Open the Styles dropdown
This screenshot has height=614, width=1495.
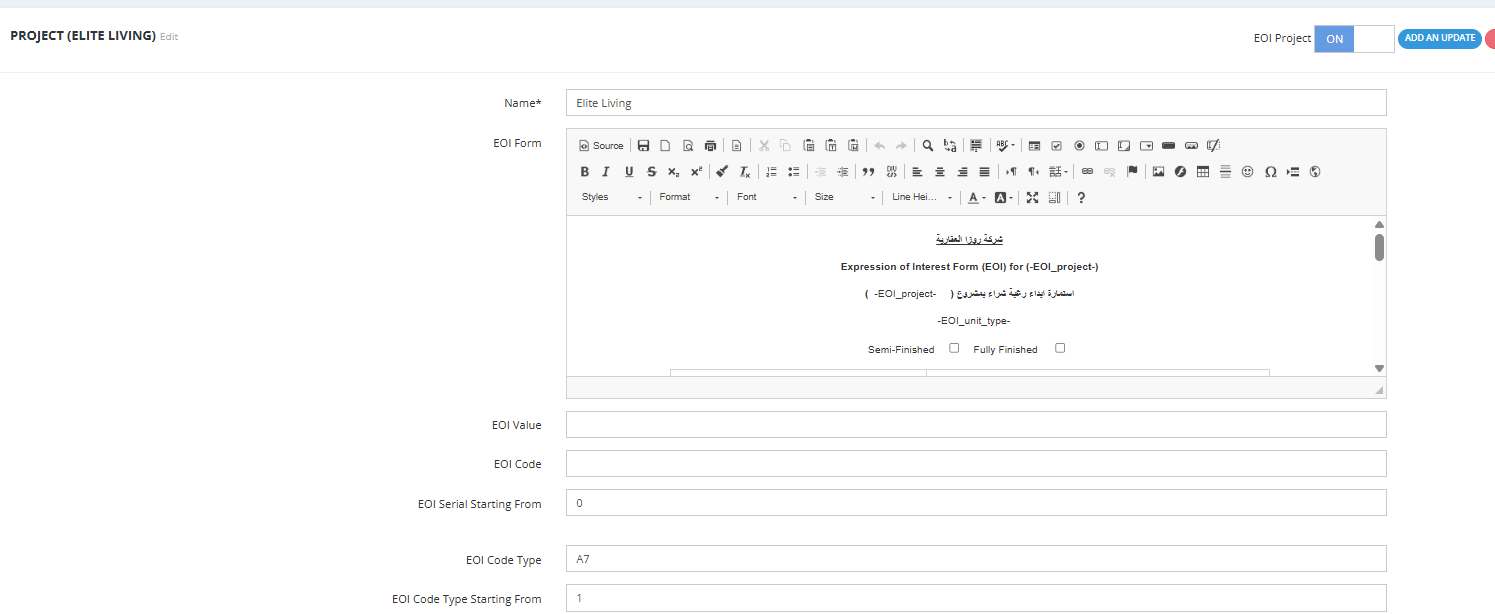tap(611, 198)
